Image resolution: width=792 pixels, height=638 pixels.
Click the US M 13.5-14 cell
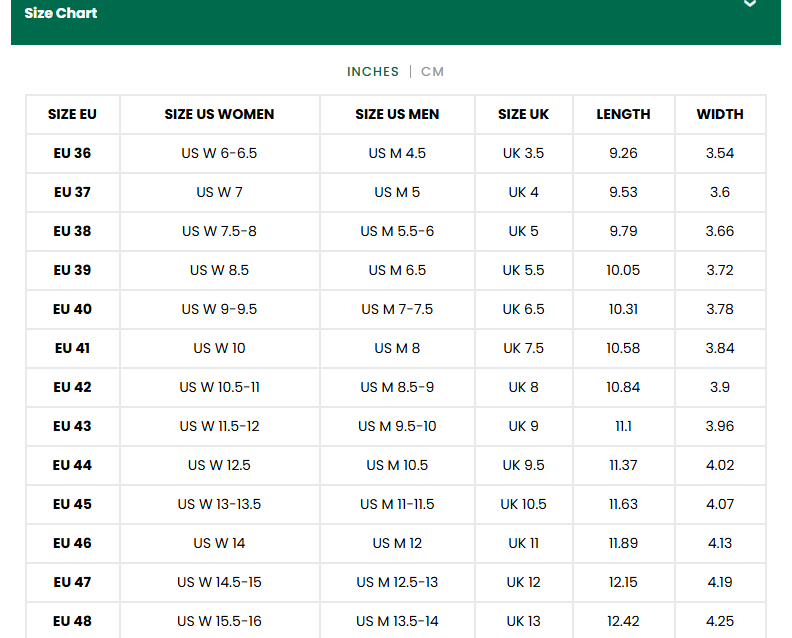pyautogui.click(x=397, y=621)
